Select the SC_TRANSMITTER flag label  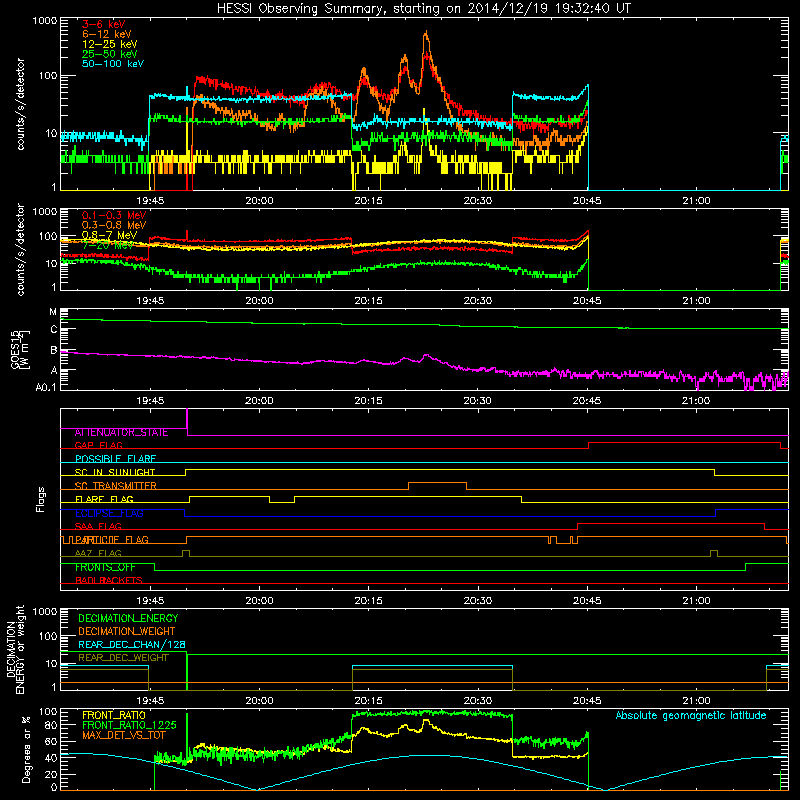(x=116, y=486)
